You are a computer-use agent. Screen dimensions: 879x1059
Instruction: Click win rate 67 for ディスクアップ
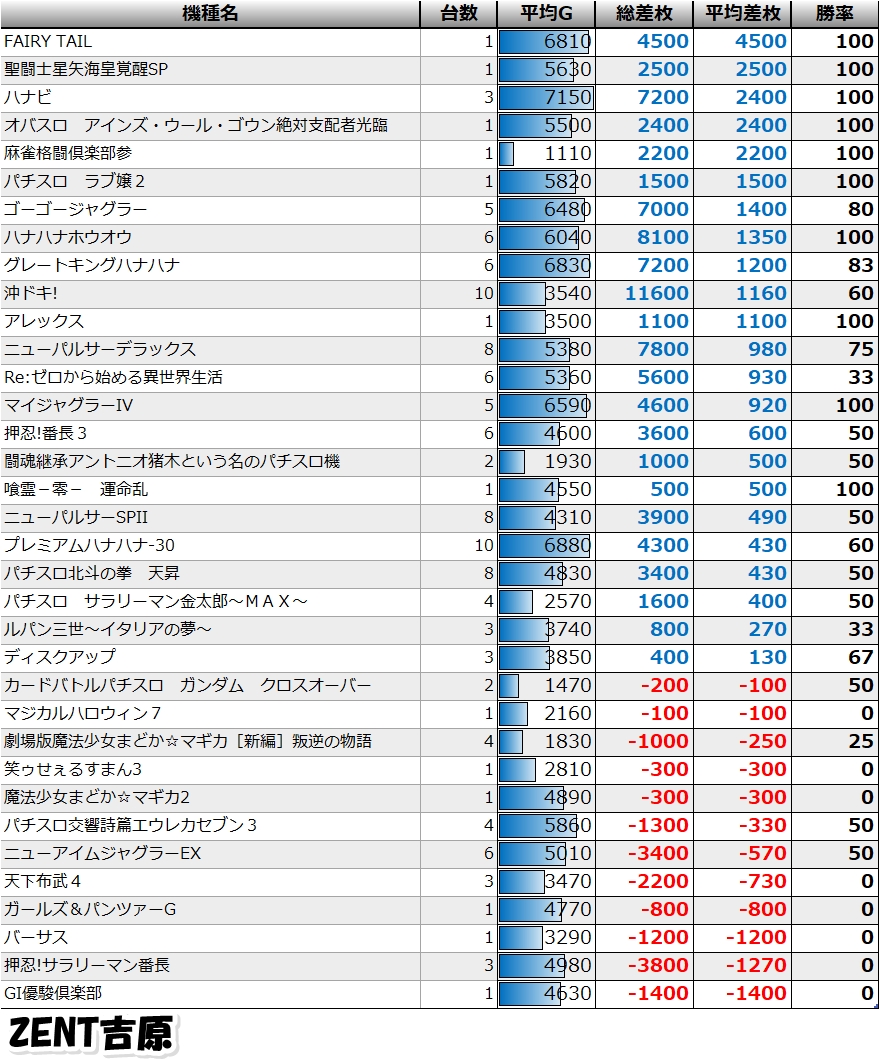[x=861, y=658]
